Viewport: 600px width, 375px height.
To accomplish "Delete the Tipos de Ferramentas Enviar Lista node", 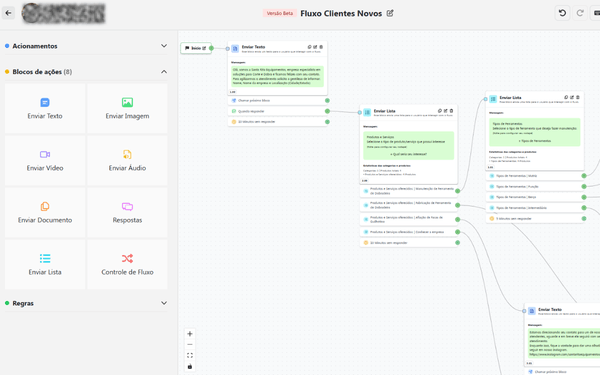I will 578,98.
